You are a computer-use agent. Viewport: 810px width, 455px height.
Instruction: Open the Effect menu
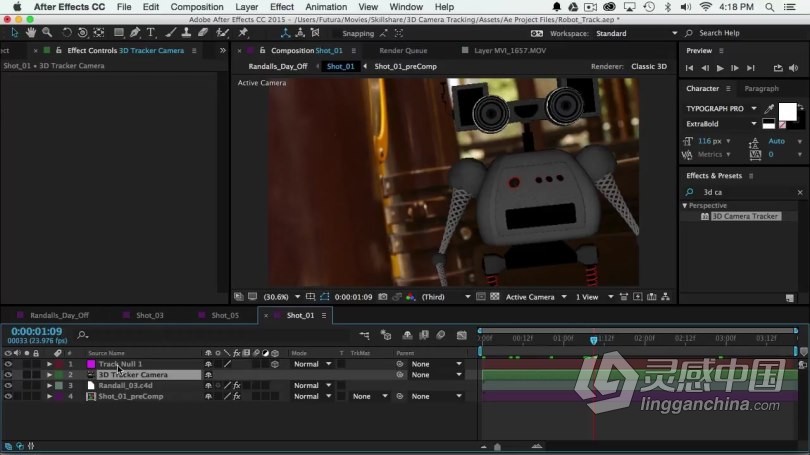tap(282, 7)
